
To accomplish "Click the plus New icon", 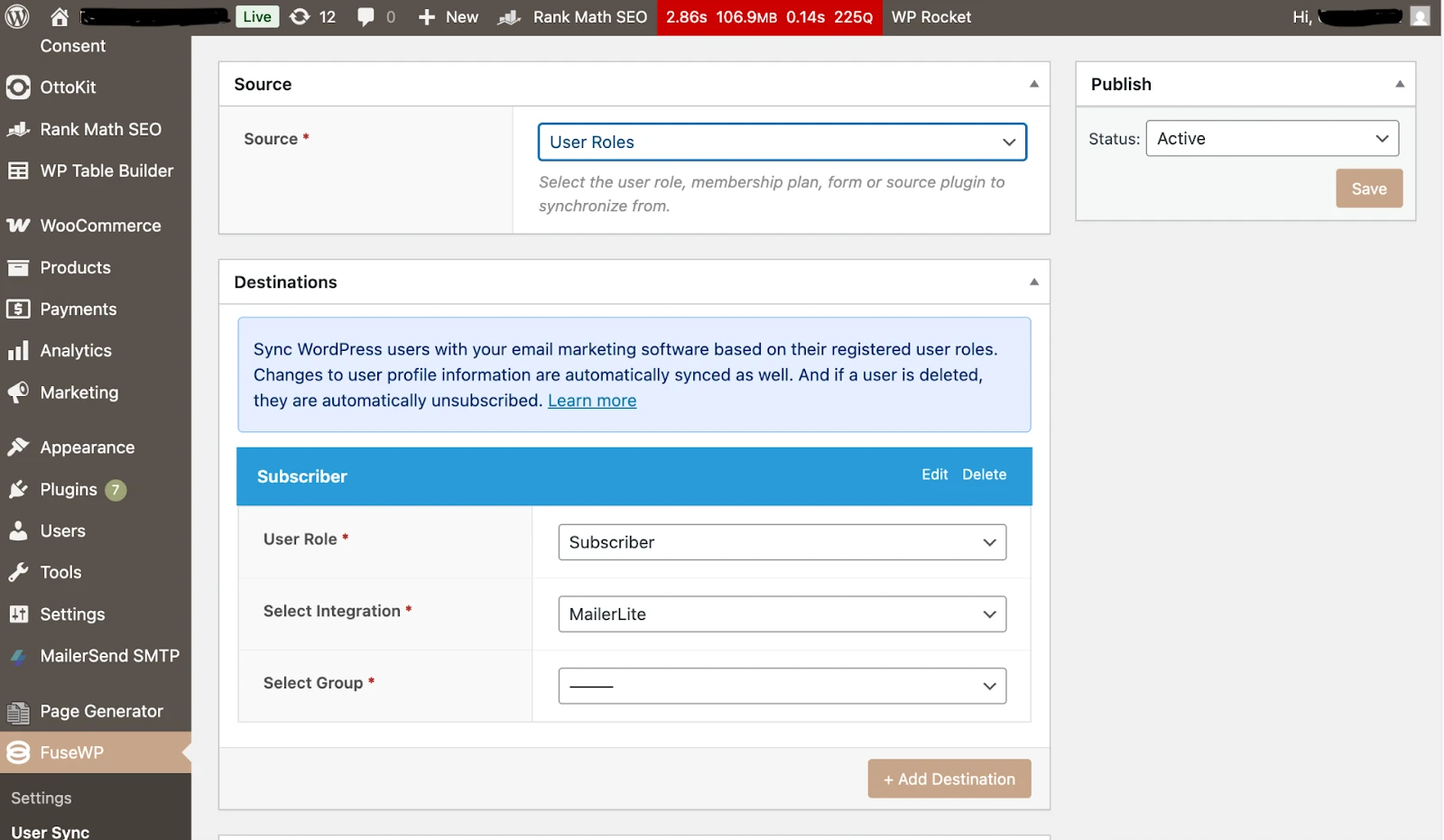I will [x=427, y=17].
